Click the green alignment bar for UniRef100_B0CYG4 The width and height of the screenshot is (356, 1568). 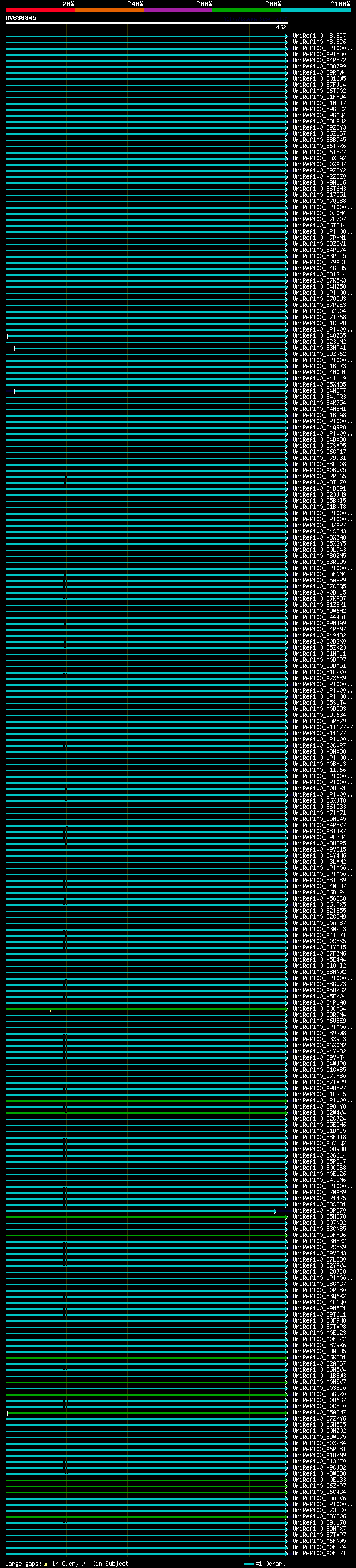click(x=147, y=1008)
